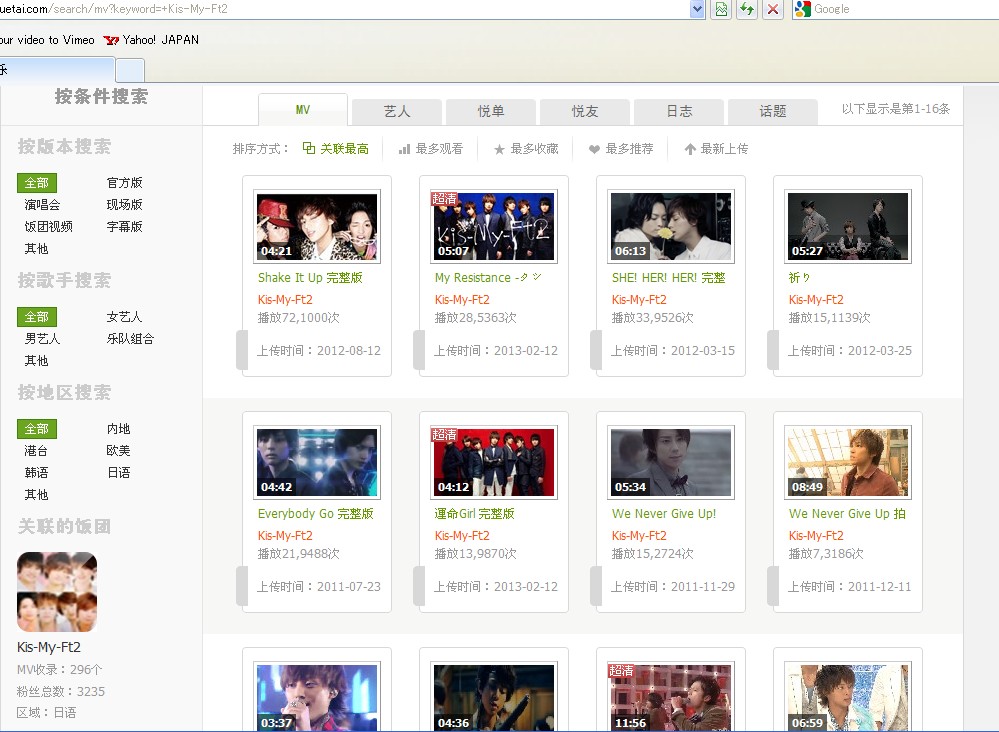Filter version by 演唱会
Screen dimensions: 999x732
(x=42, y=205)
